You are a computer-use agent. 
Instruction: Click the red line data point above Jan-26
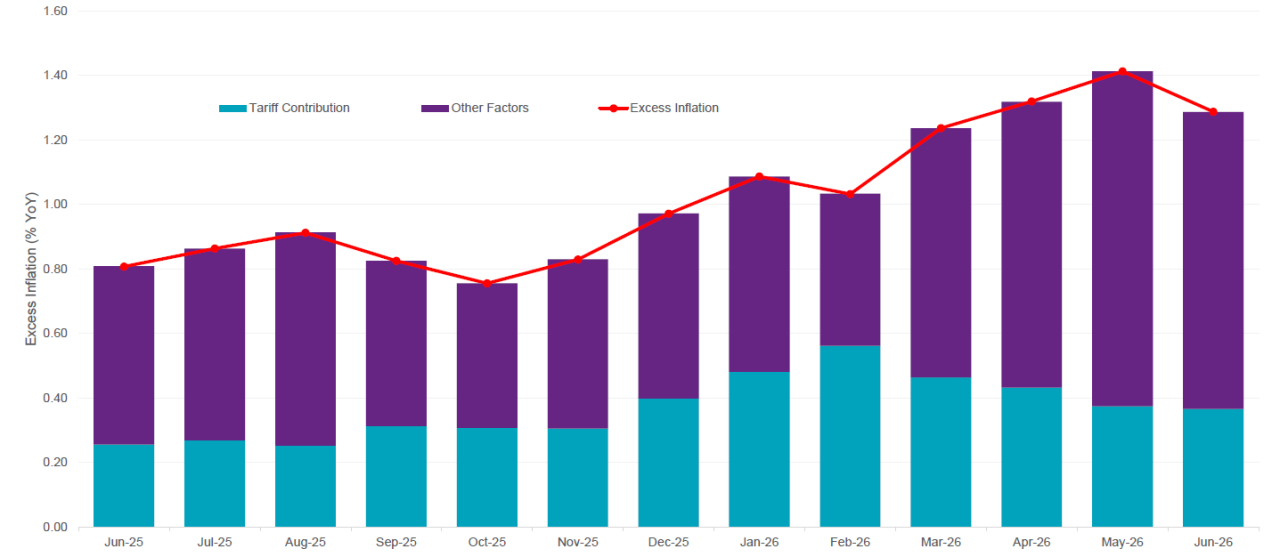click(x=759, y=176)
